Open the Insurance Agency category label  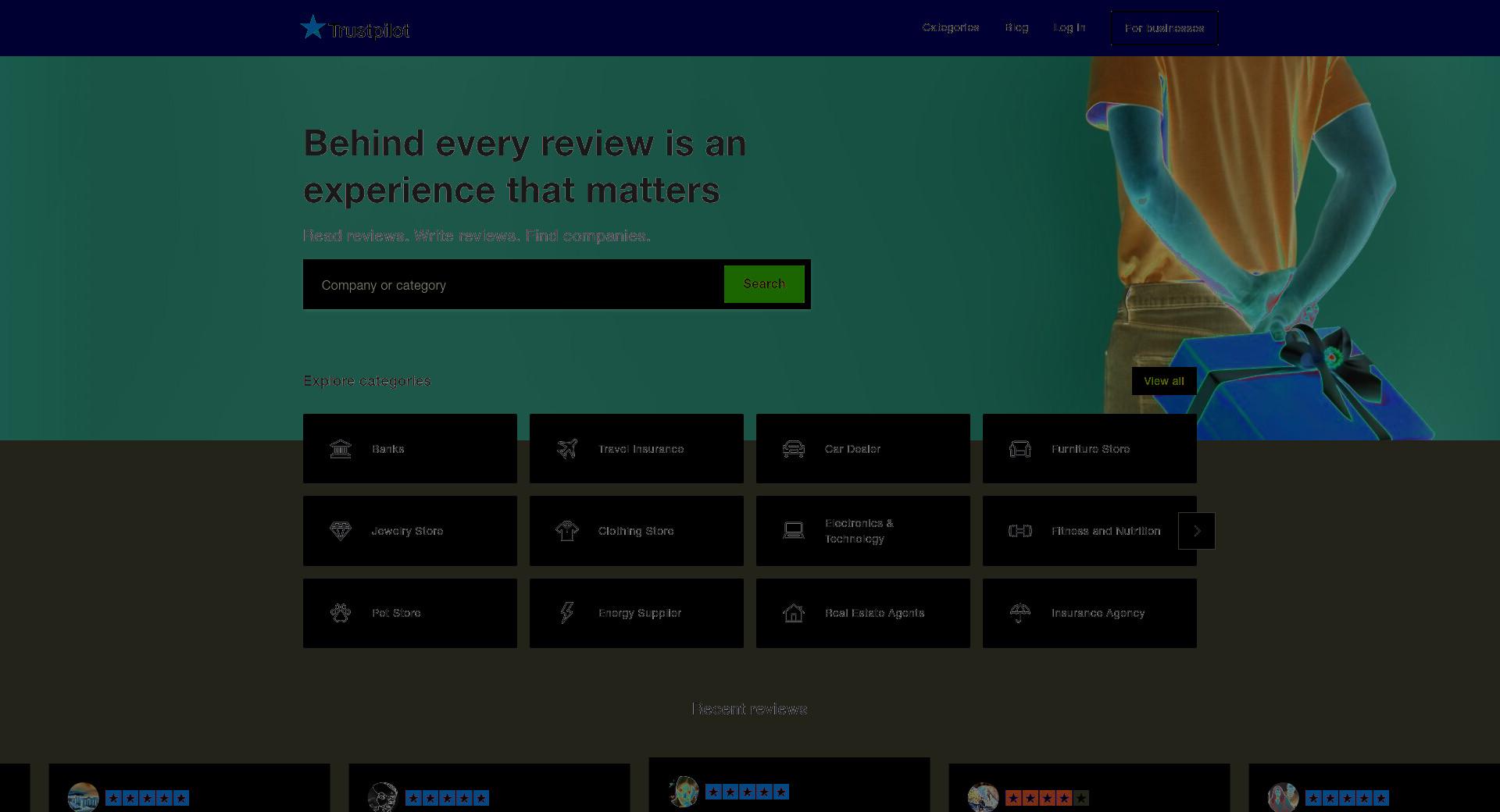tap(1098, 613)
